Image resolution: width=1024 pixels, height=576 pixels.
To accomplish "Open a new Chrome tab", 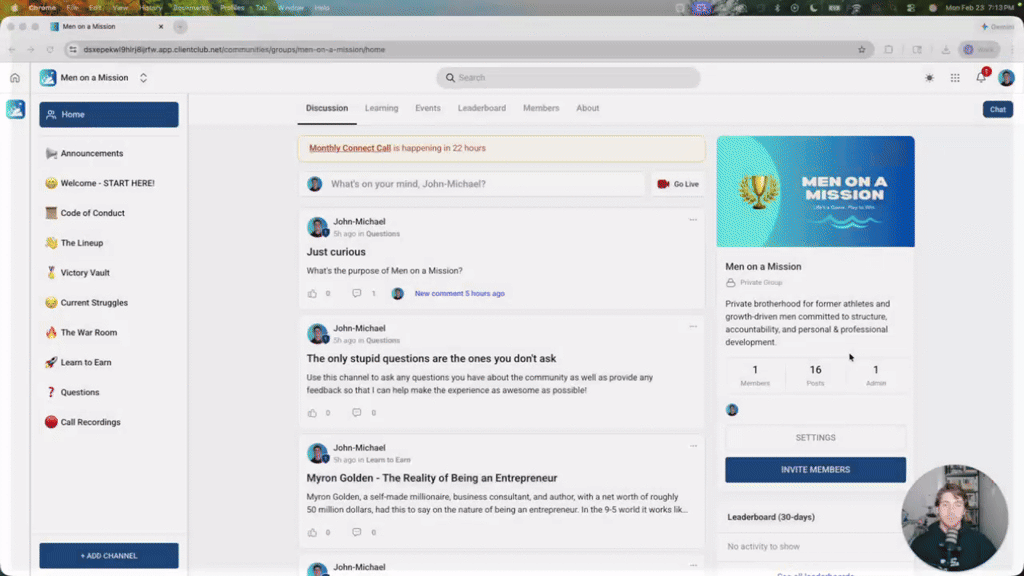I will (x=180, y=27).
